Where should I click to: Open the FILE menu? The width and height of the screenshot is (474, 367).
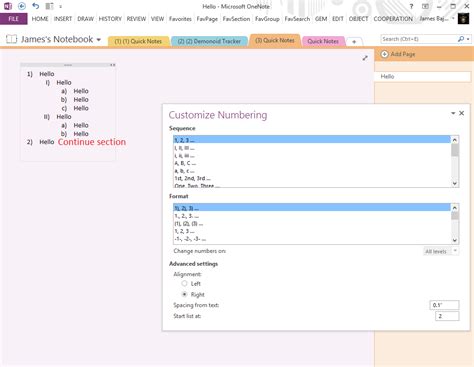[14, 19]
